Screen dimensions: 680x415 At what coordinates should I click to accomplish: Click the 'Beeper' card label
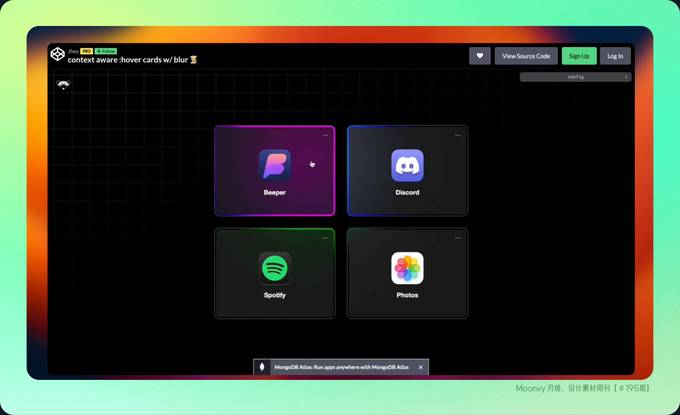[275, 193]
